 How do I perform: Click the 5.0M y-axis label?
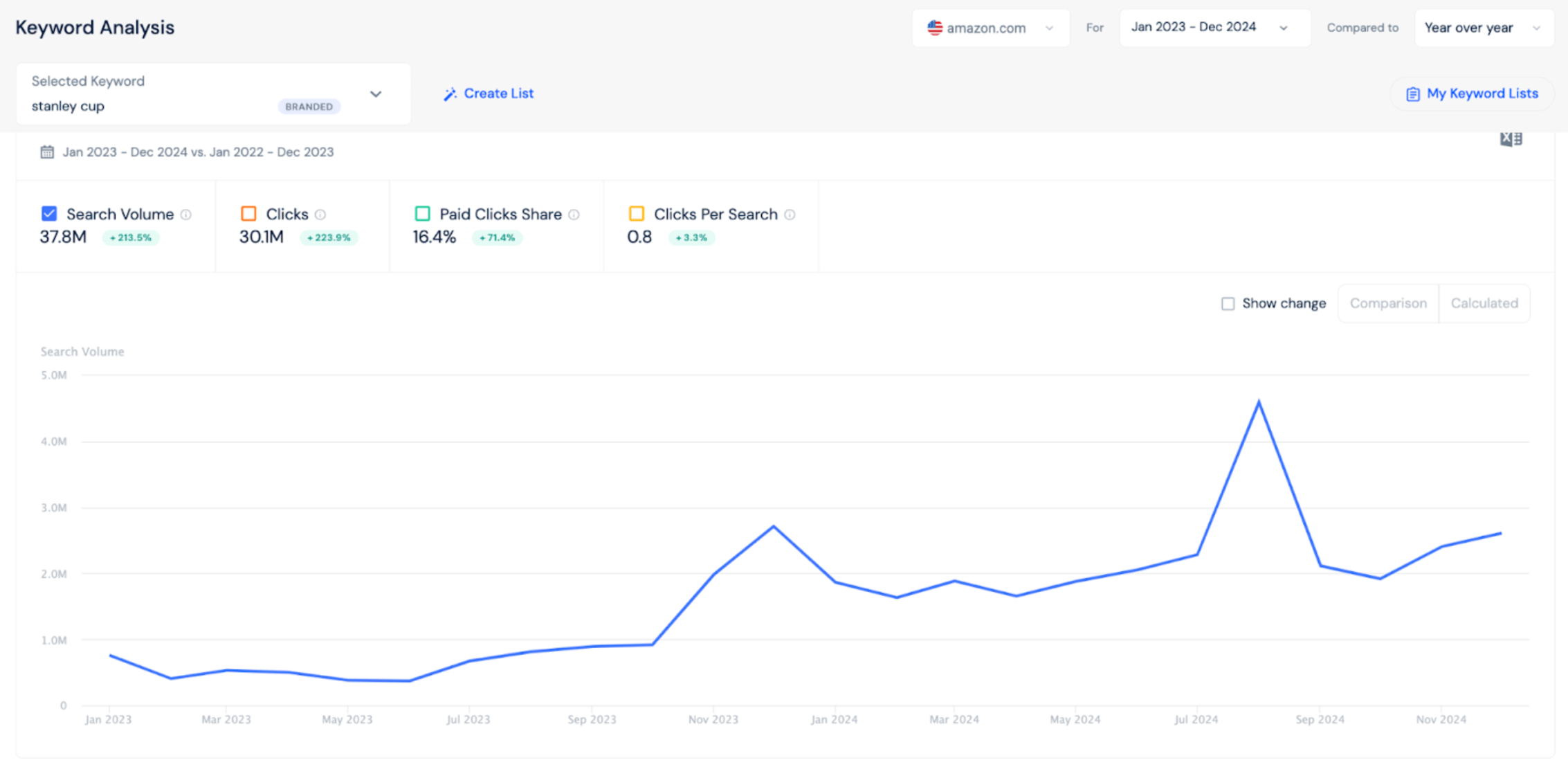[x=54, y=375]
